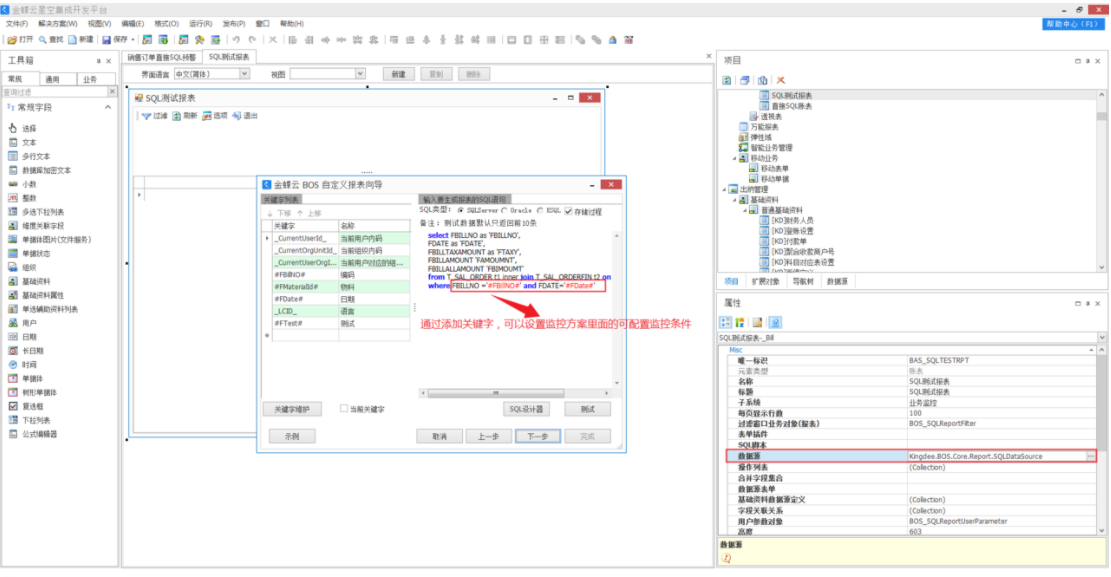This screenshot has width=1111, height=577.
Task: Open the save button dropdown arrow
Action: pyautogui.click(x=132, y=40)
